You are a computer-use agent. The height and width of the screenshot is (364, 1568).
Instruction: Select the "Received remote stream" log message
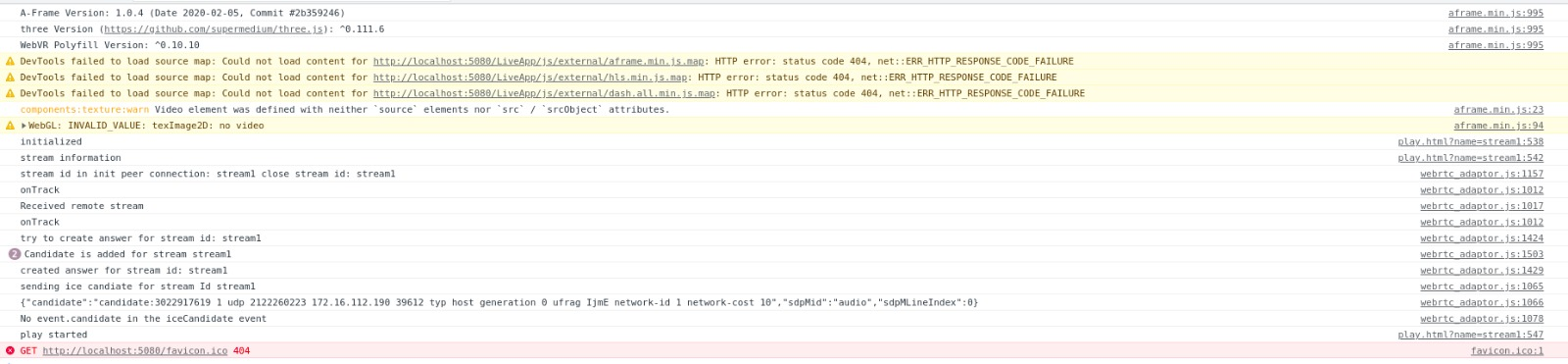click(x=81, y=206)
